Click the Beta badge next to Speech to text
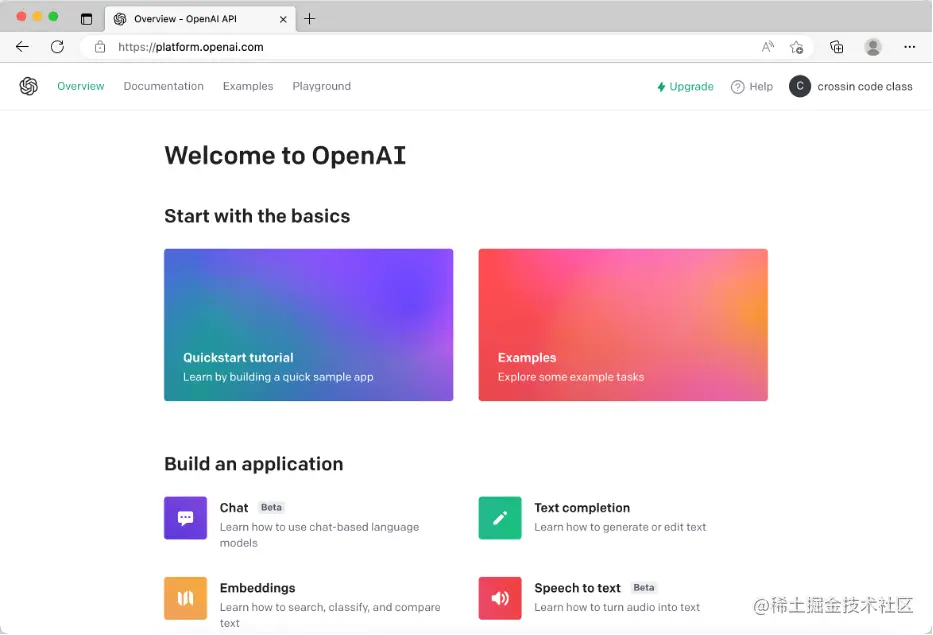933x635 pixels. pyautogui.click(x=644, y=588)
